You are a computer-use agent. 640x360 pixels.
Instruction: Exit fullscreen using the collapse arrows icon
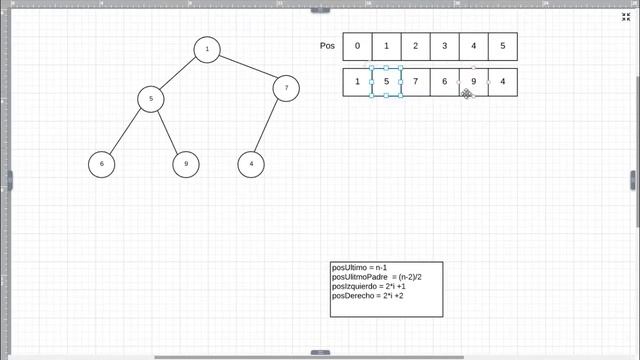pyautogui.click(x=626, y=17)
